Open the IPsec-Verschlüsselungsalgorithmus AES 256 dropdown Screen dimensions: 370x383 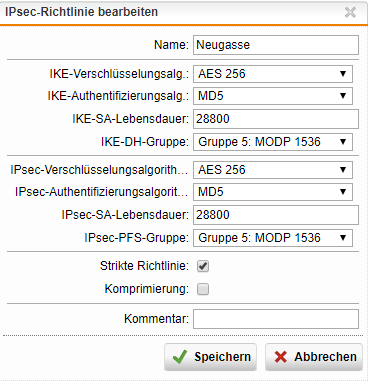point(273,170)
